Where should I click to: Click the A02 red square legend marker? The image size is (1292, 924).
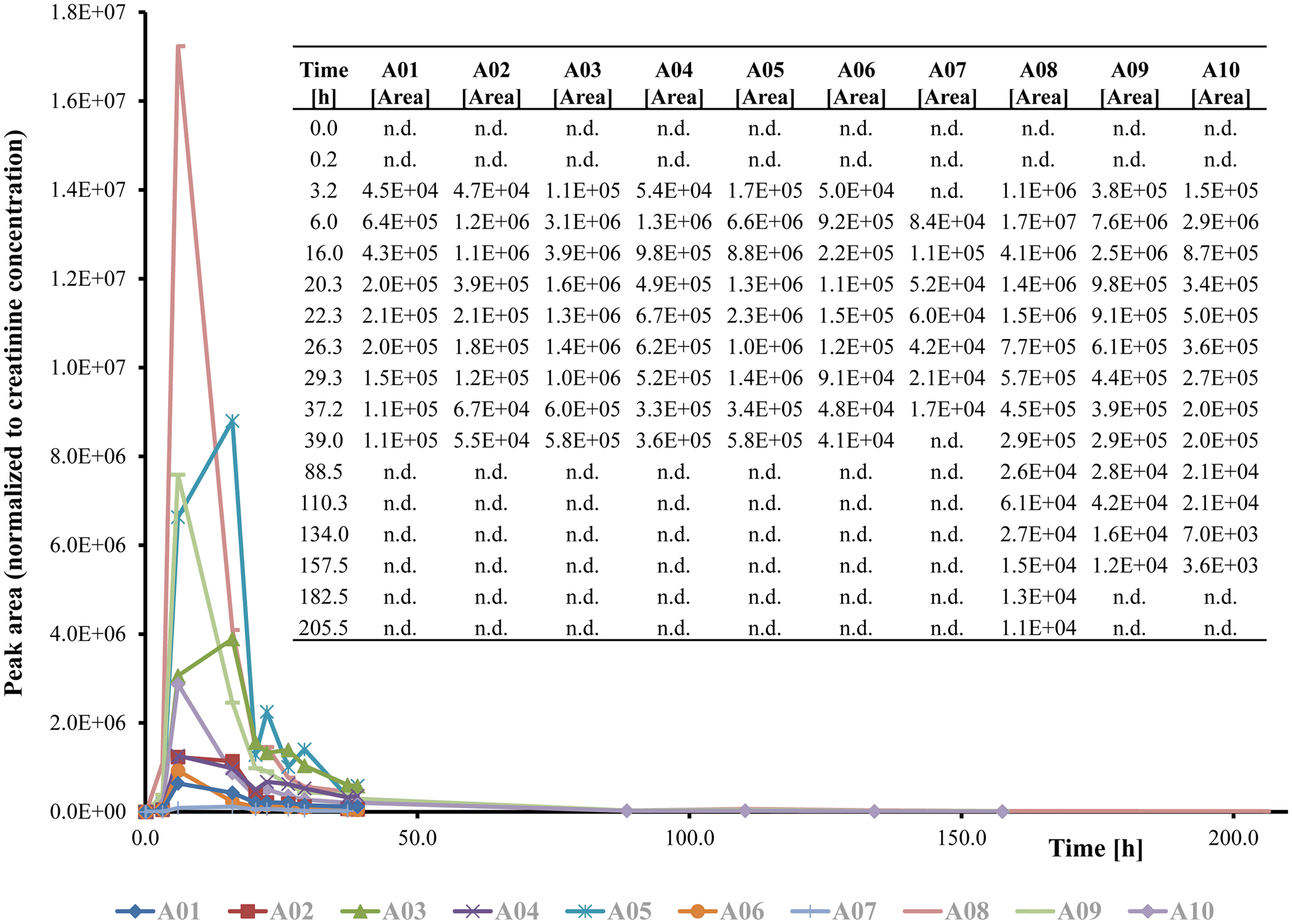click(247, 911)
